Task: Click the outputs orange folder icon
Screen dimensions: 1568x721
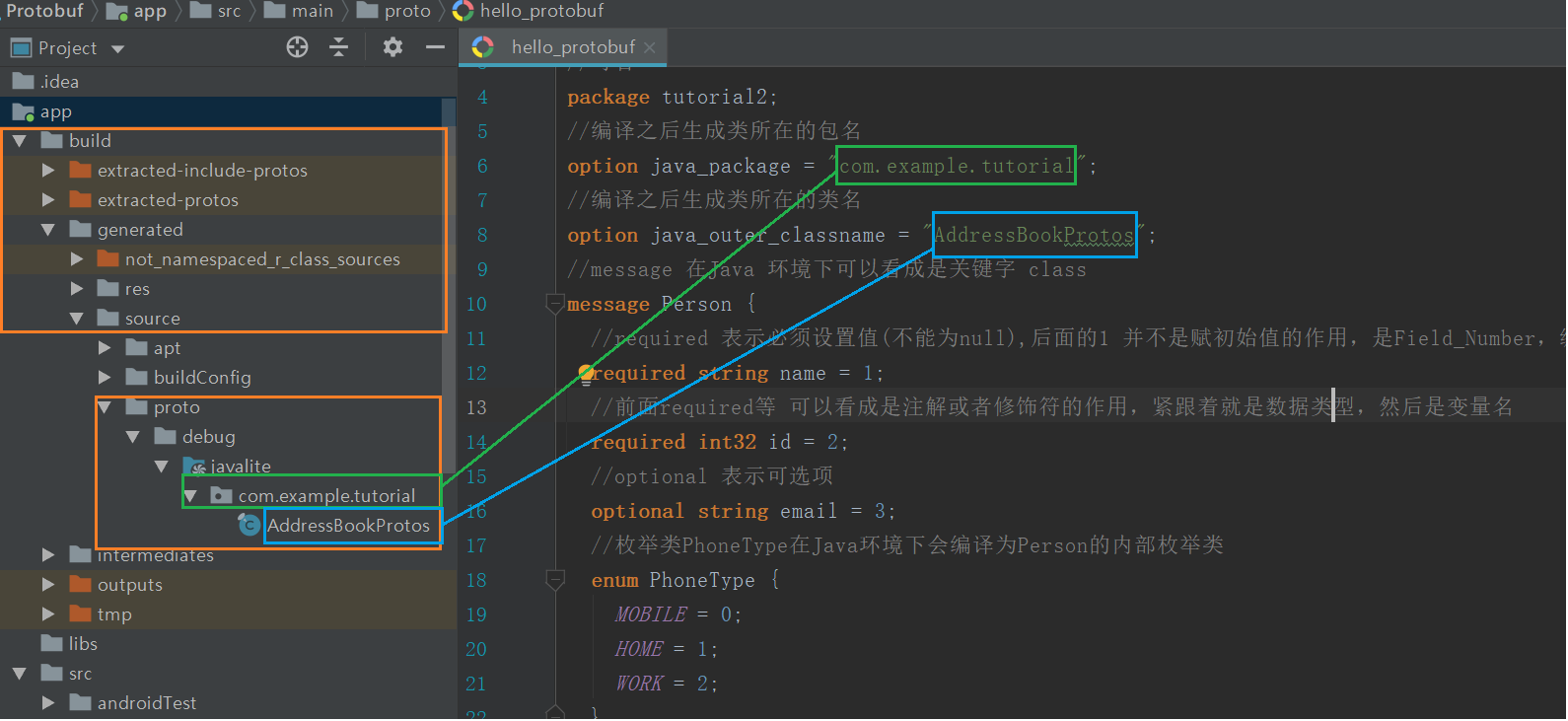Action: (81, 584)
